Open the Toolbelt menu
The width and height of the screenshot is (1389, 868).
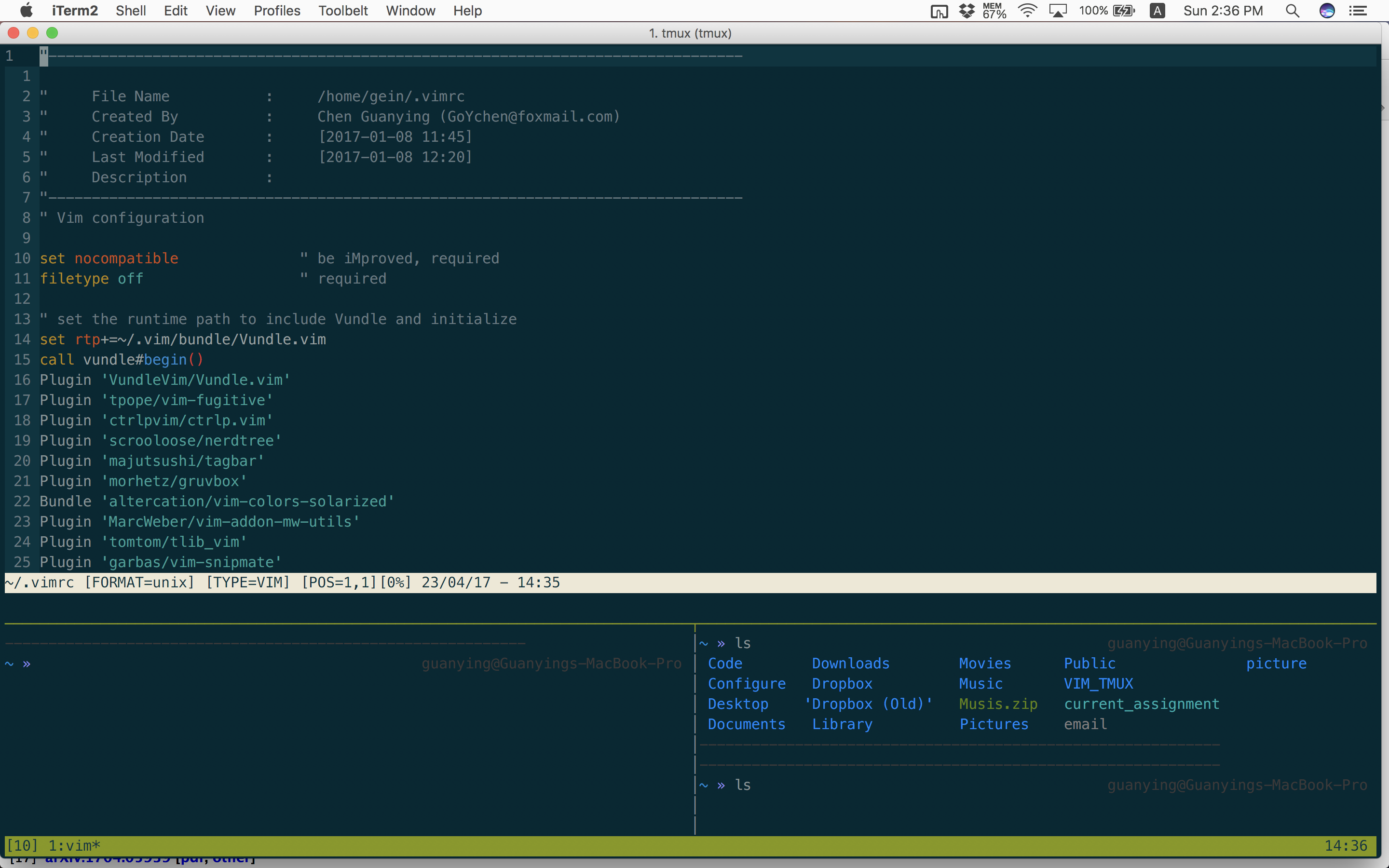[342, 10]
